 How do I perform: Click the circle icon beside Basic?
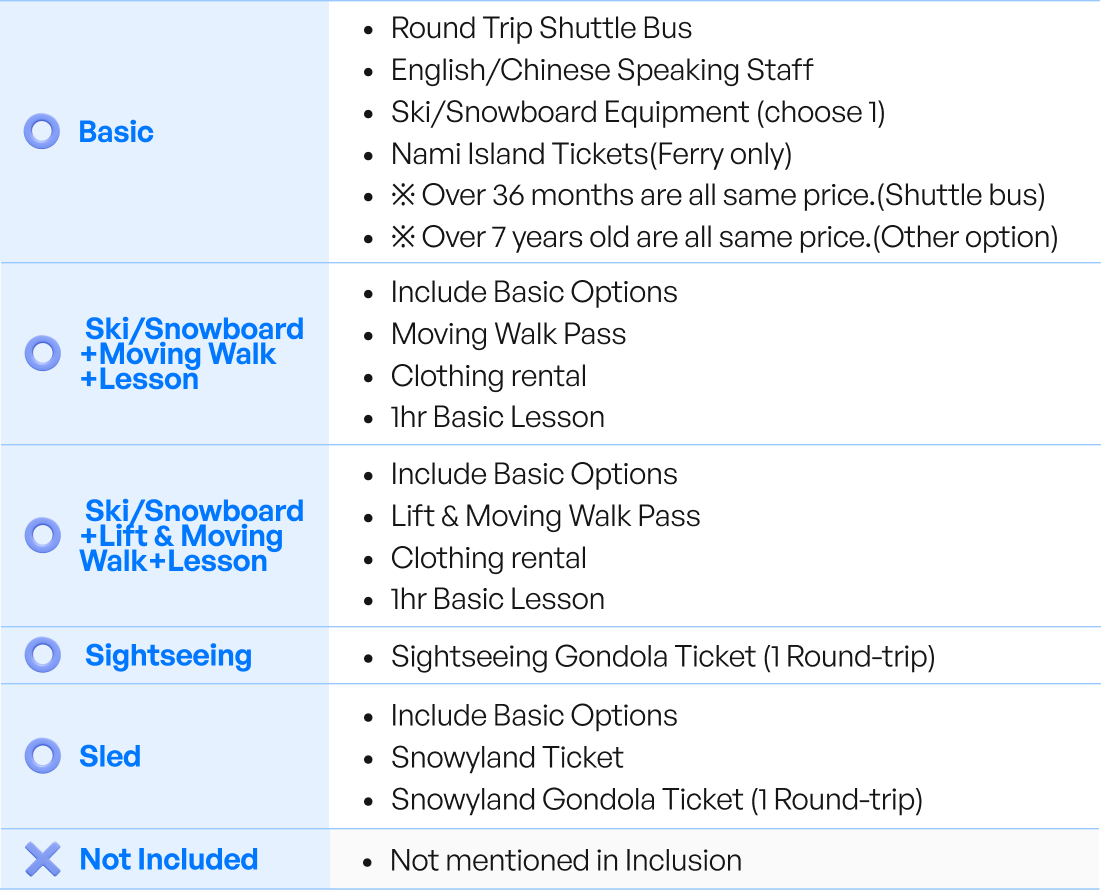click(x=42, y=132)
